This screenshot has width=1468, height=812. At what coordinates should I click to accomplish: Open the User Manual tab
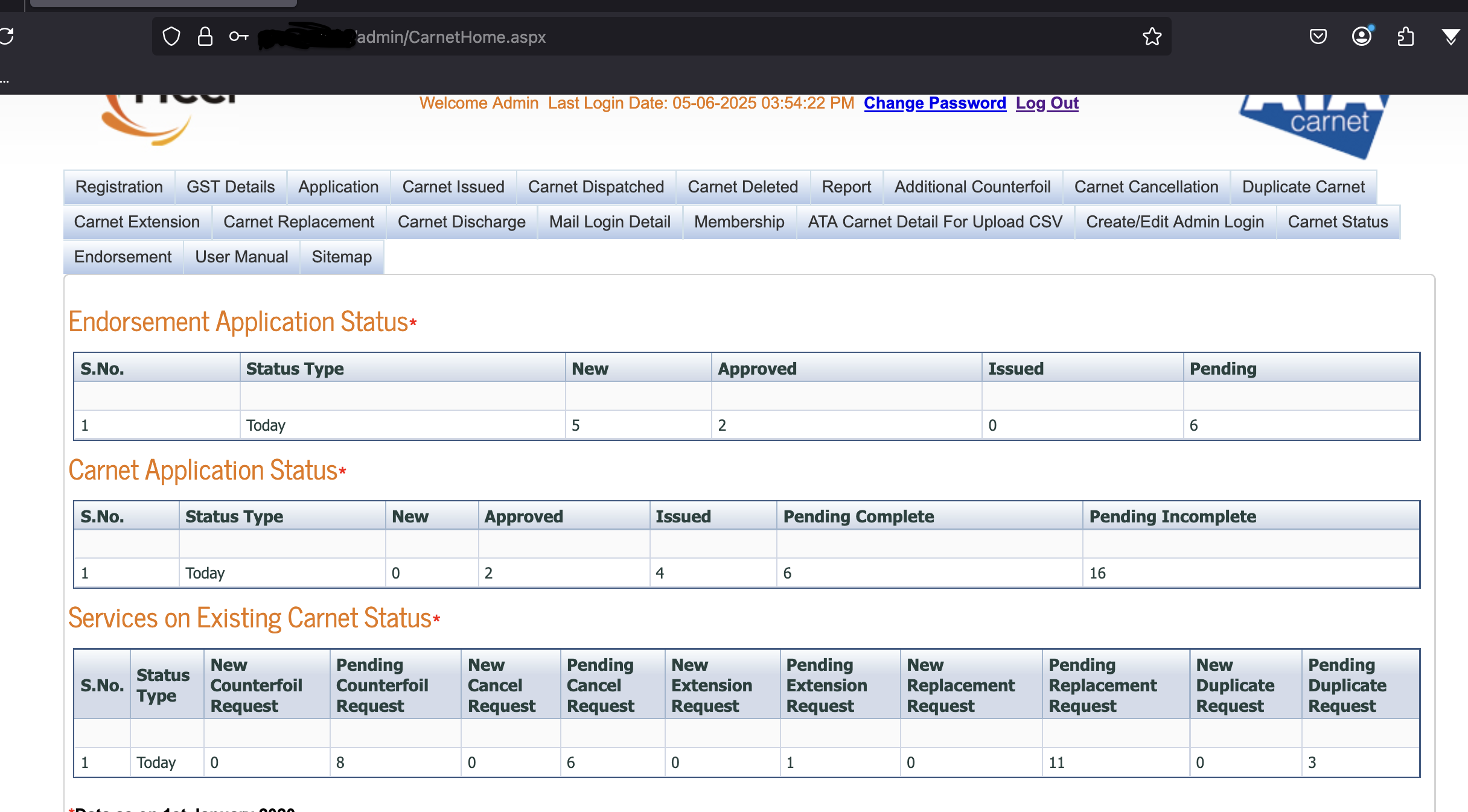pyautogui.click(x=241, y=256)
